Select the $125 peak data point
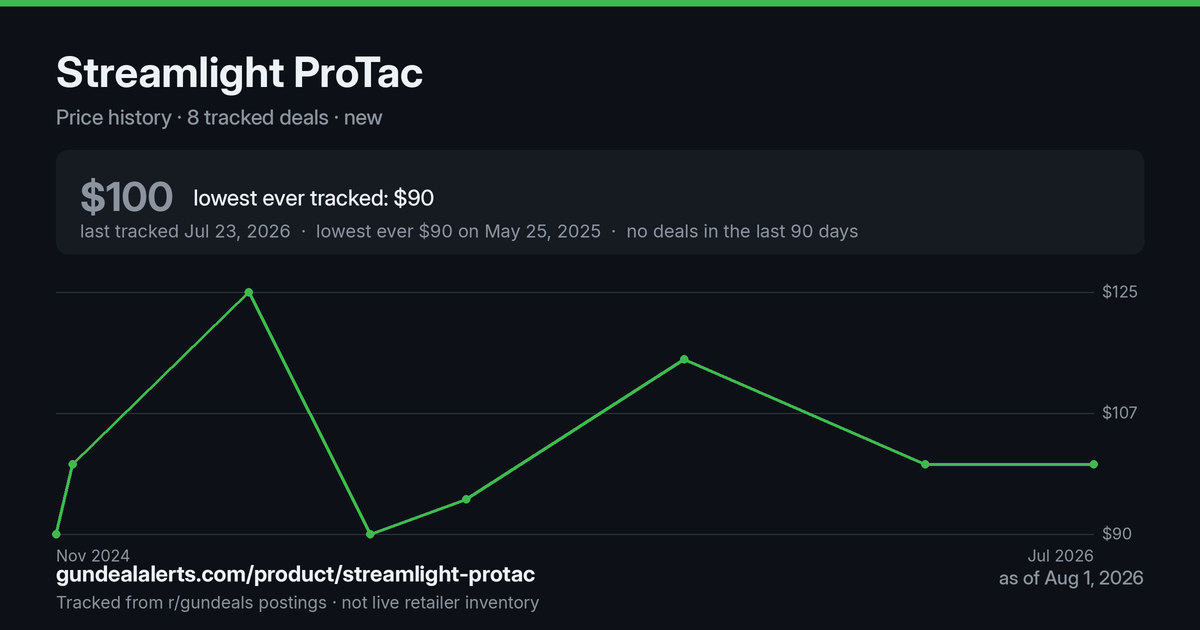This screenshot has height=630, width=1200. 249,292
